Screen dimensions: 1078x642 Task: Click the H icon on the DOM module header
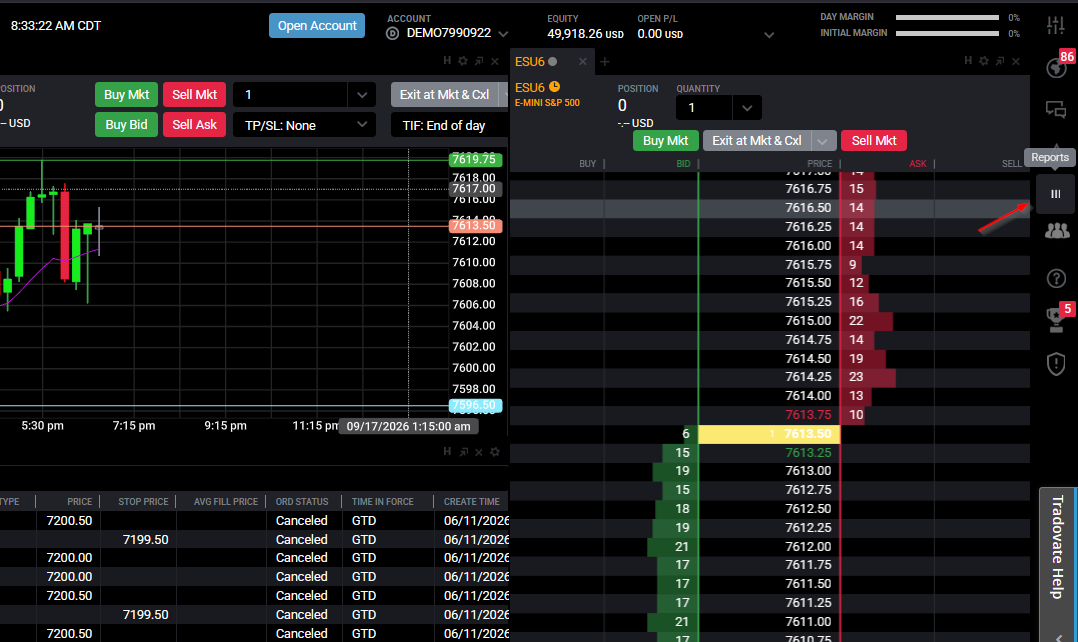pyautogui.click(x=968, y=60)
